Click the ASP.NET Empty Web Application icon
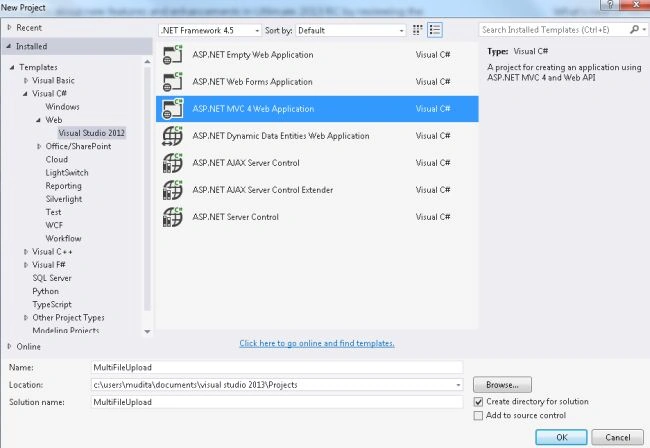The height and width of the screenshot is (448, 650). tap(172, 55)
